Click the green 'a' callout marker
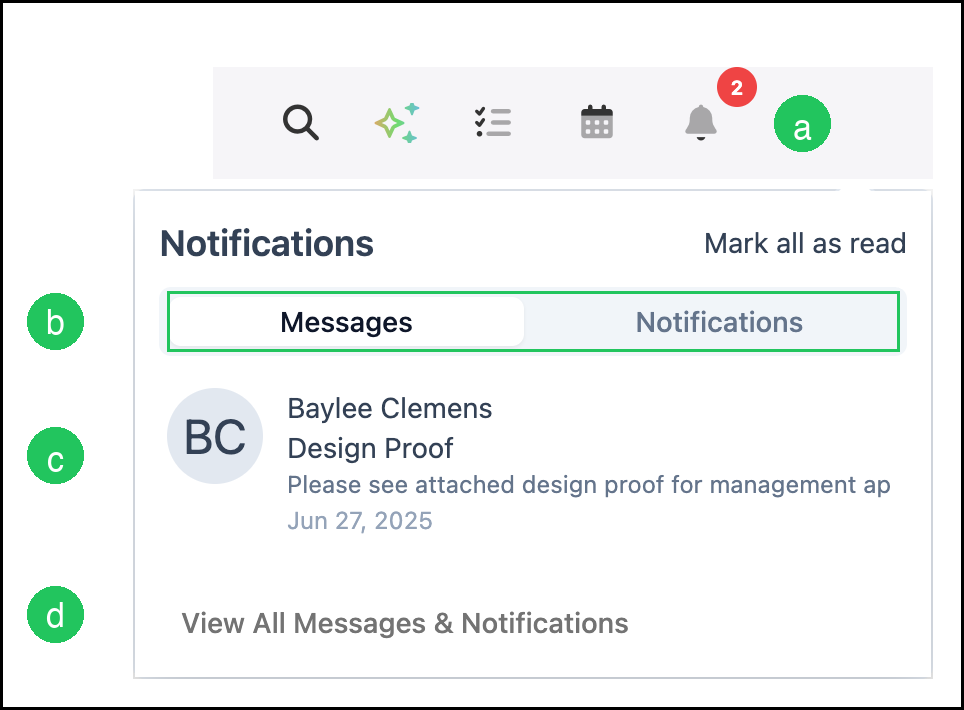The height and width of the screenshot is (710, 964). 802,124
